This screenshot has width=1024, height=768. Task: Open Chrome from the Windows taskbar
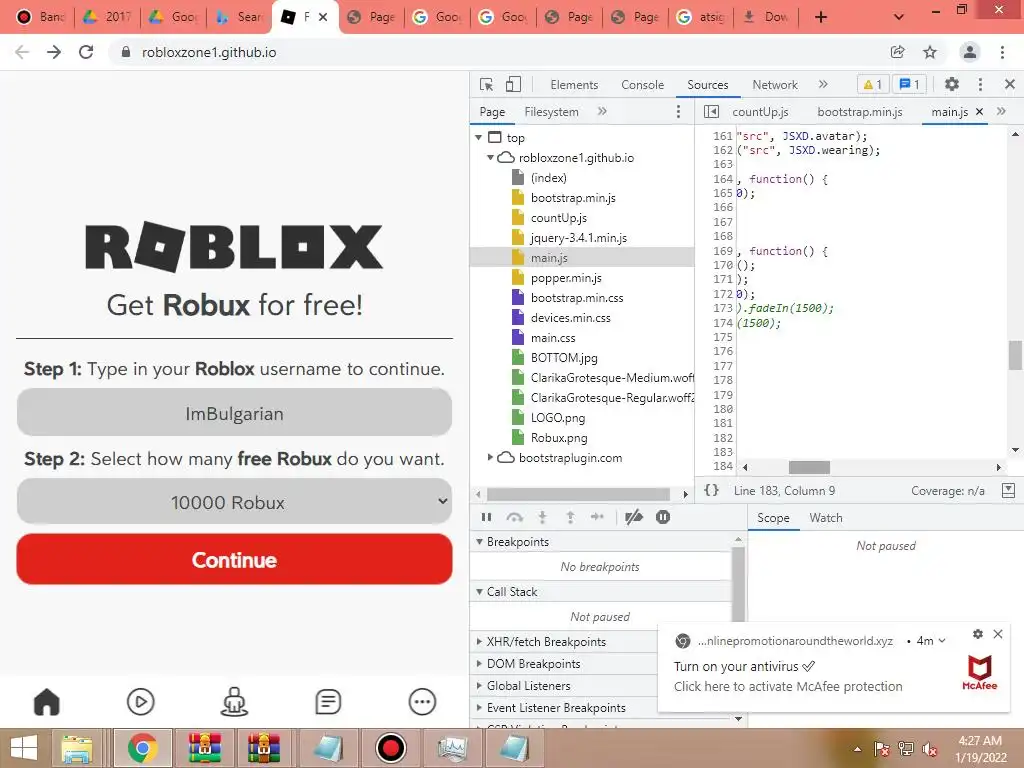coord(142,748)
